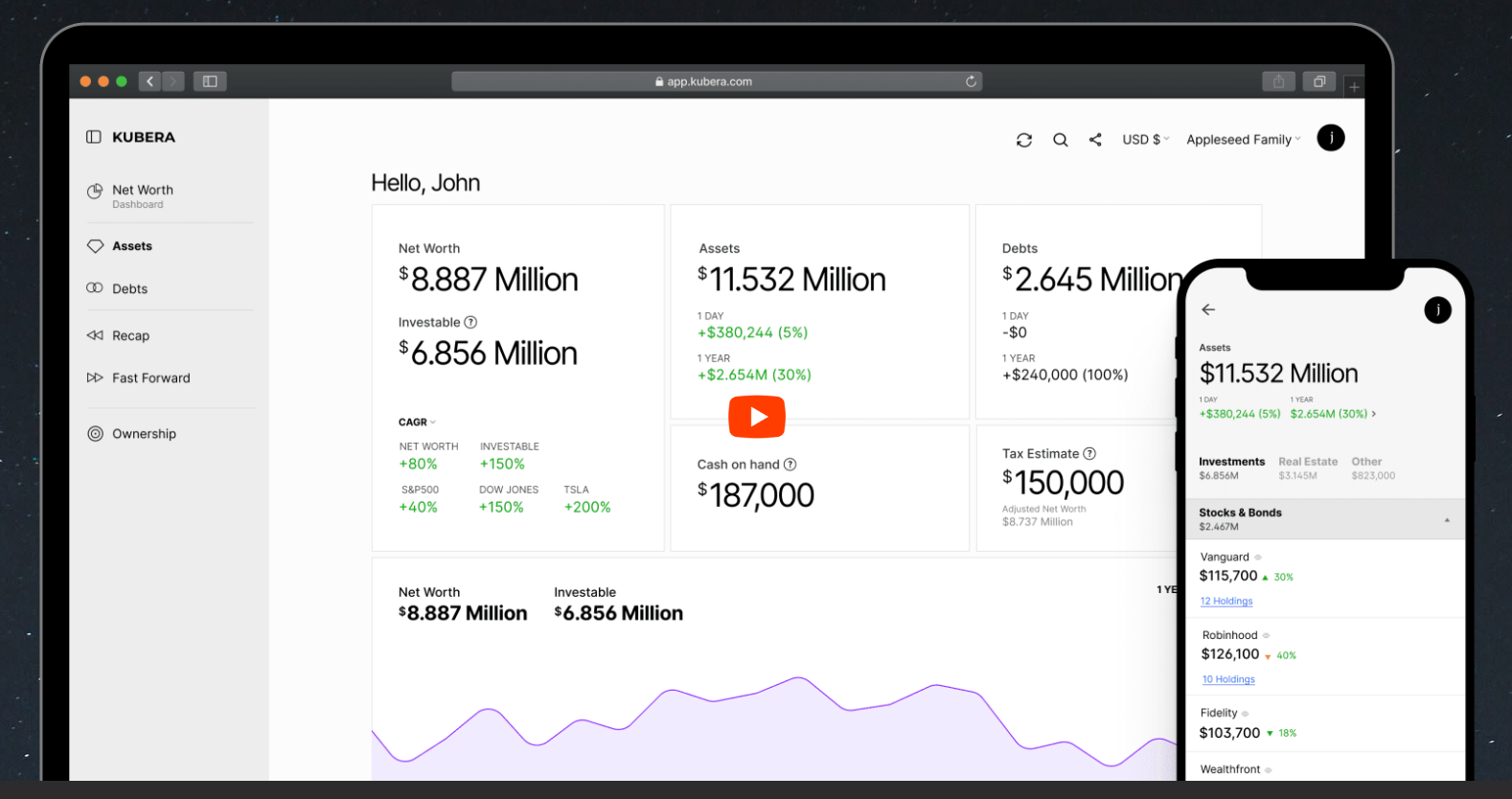Viewport: 1512px width, 799px height.
Task: Click the refresh sync icon in header
Action: [1024, 140]
